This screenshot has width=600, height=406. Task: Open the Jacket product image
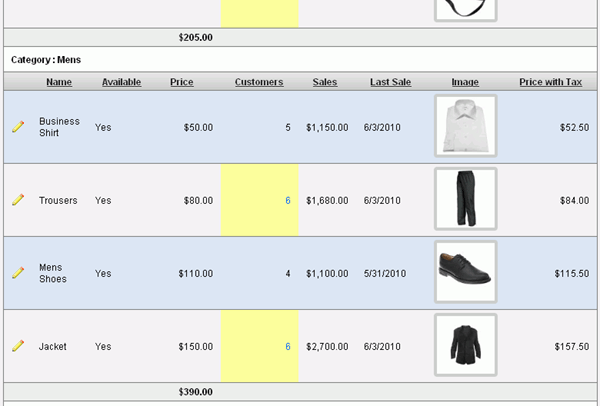(465, 346)
